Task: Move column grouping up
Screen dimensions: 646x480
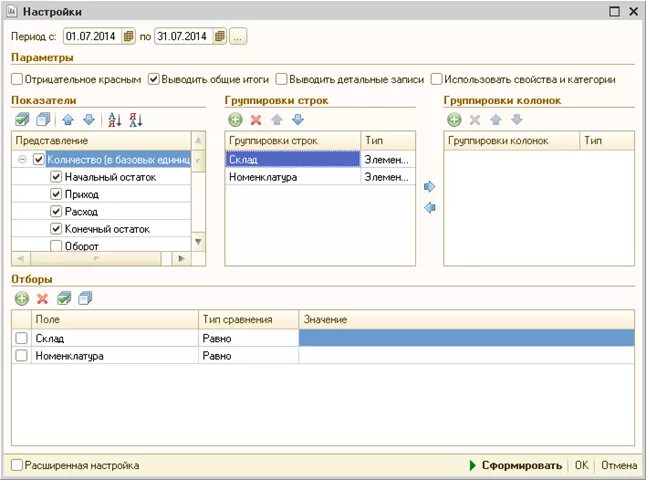Action: pos(496,120)
